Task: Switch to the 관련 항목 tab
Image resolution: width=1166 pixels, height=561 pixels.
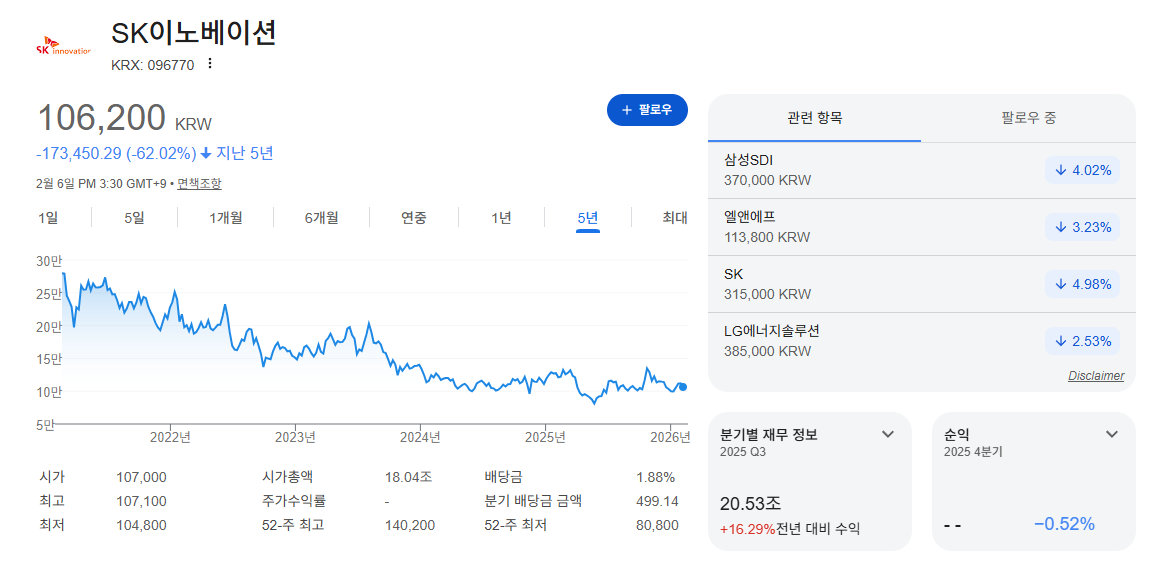Action: pyautogui.click(x=814, y=118)
